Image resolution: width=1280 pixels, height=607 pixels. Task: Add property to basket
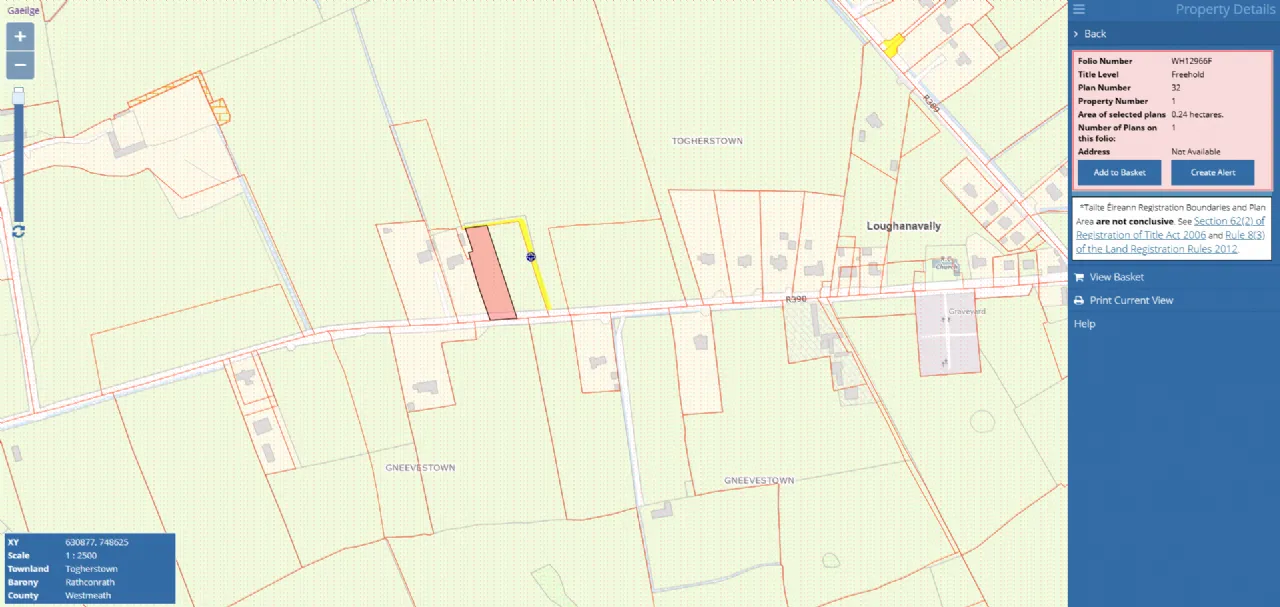pos(1119,172)
